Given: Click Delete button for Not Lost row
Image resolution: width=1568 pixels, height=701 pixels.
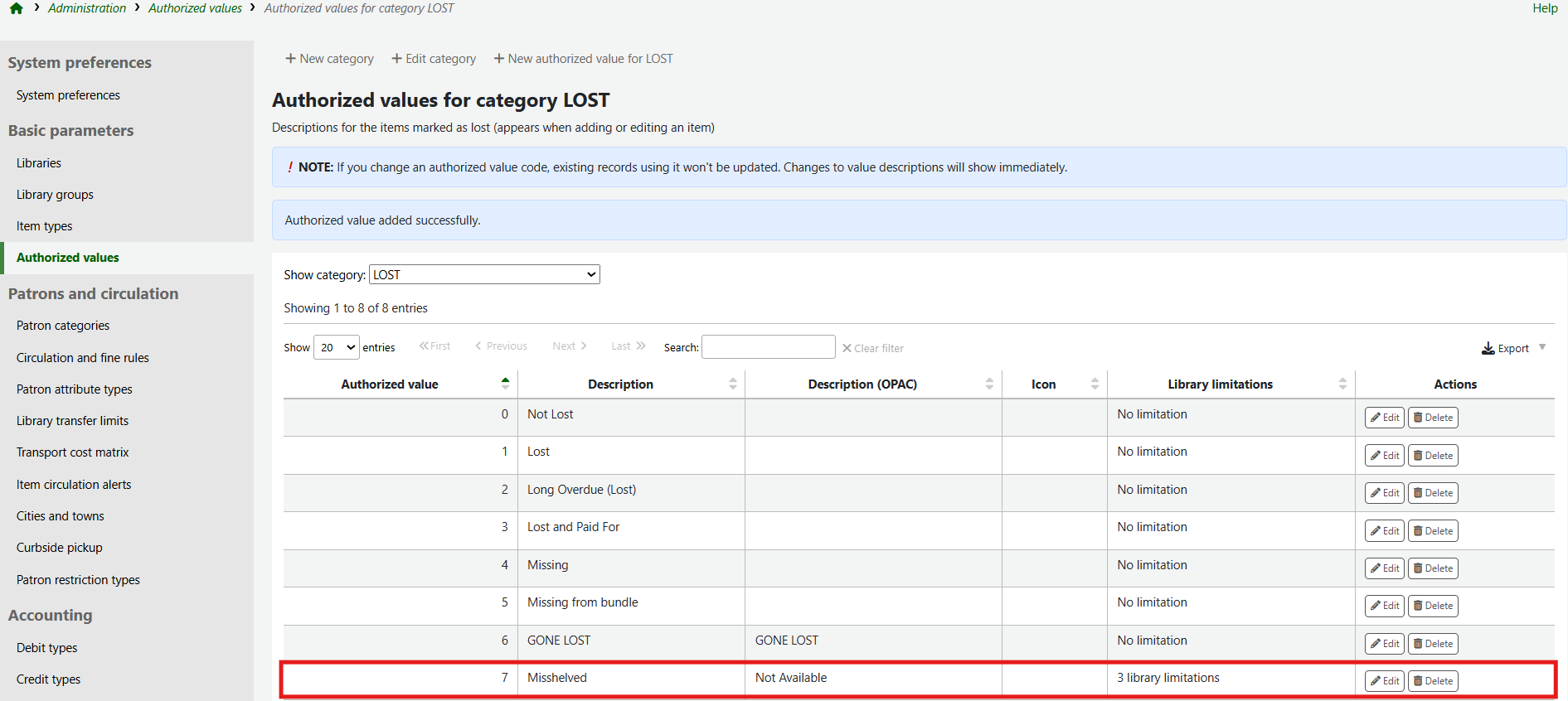Looking at the screenshot, I should pos(1432,418).
